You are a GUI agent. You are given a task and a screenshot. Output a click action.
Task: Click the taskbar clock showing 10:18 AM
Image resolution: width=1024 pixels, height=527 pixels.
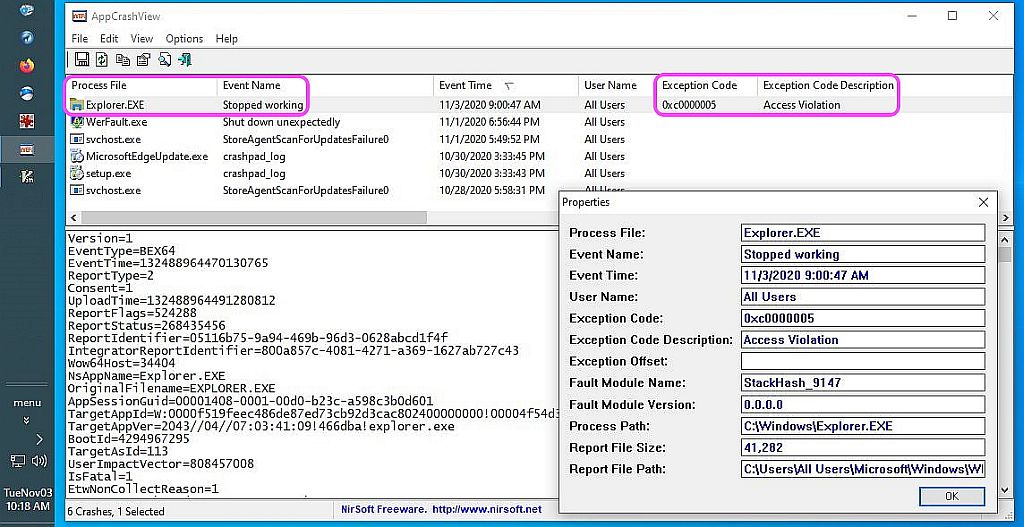[x=27, y=500]
